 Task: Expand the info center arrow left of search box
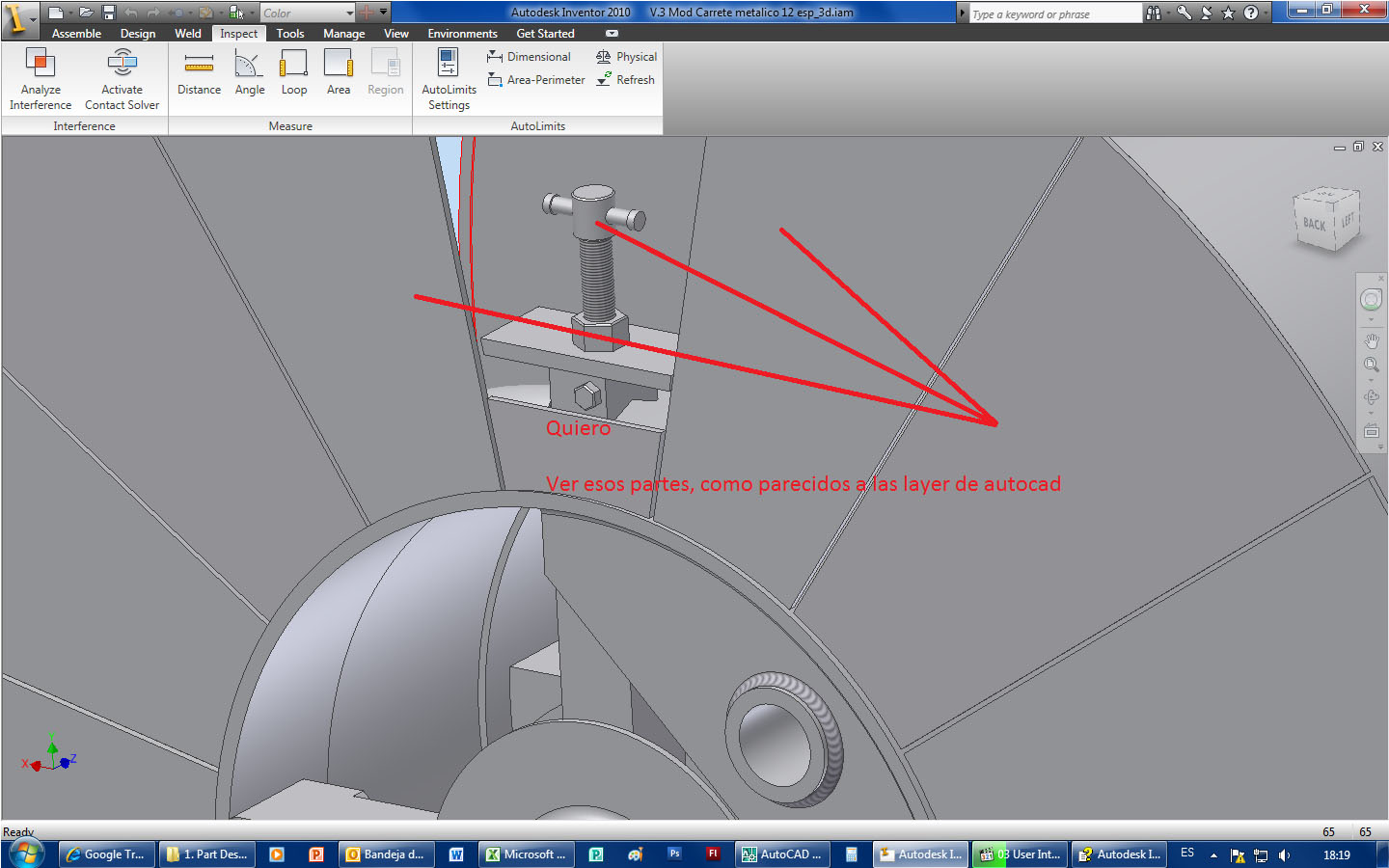962,14
